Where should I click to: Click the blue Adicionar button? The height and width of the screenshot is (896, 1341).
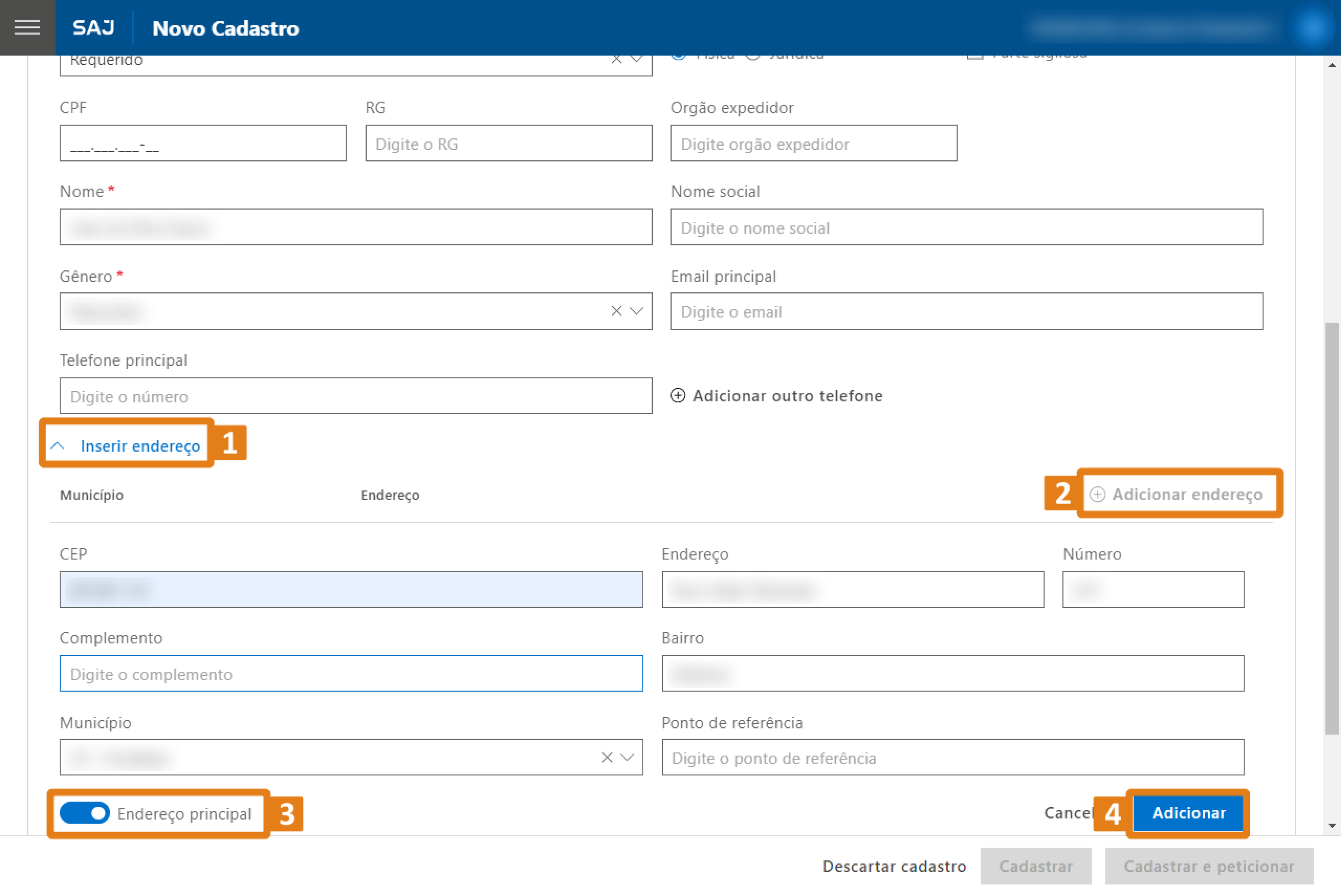[x=1188, y=813]
